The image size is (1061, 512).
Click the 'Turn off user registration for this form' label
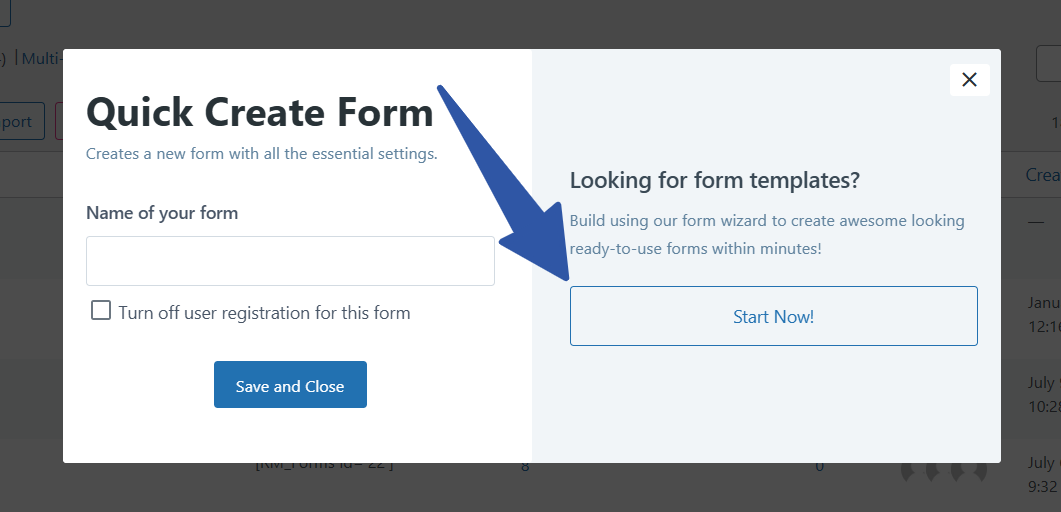(x=264, y=312)
